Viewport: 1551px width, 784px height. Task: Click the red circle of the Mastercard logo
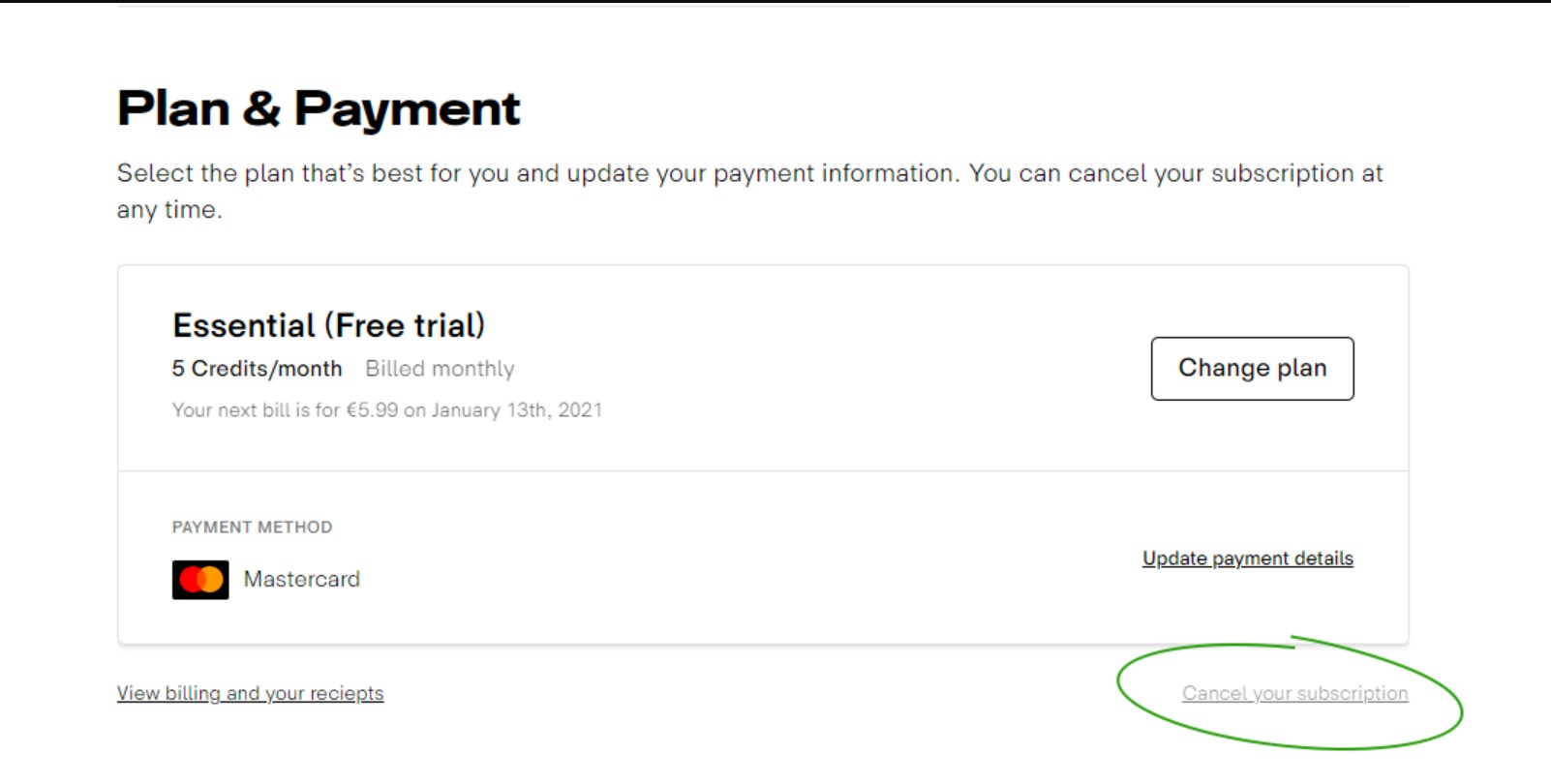192,580
